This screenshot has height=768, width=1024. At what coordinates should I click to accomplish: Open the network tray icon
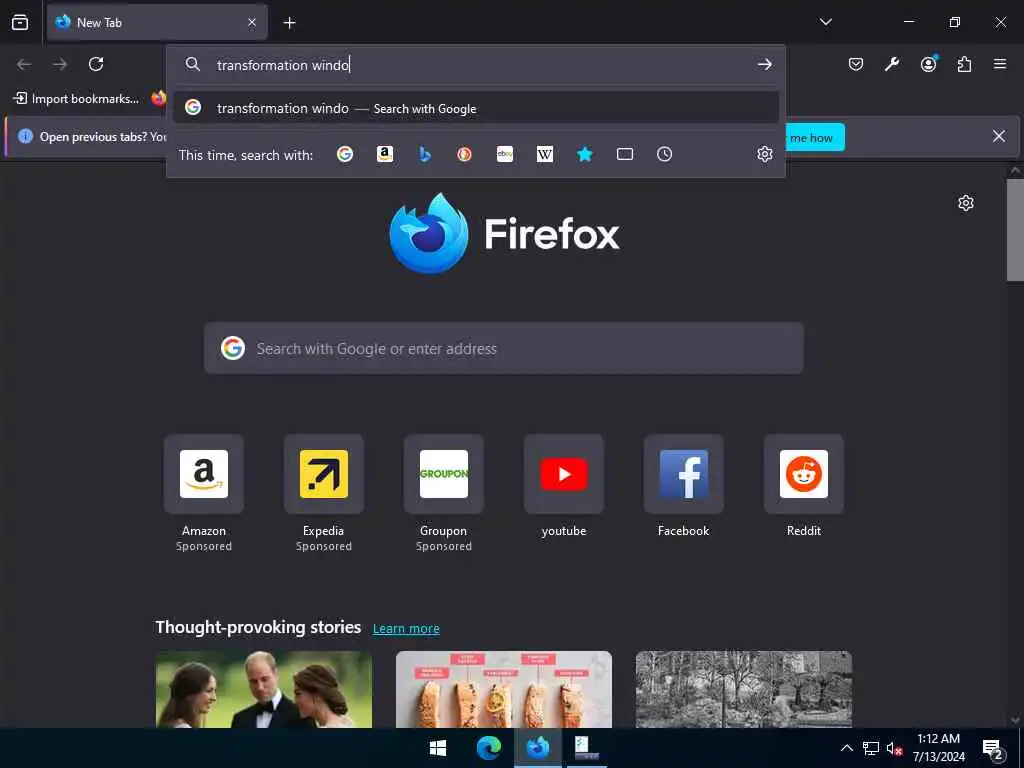pyautogui.click(x=871, y=748)
